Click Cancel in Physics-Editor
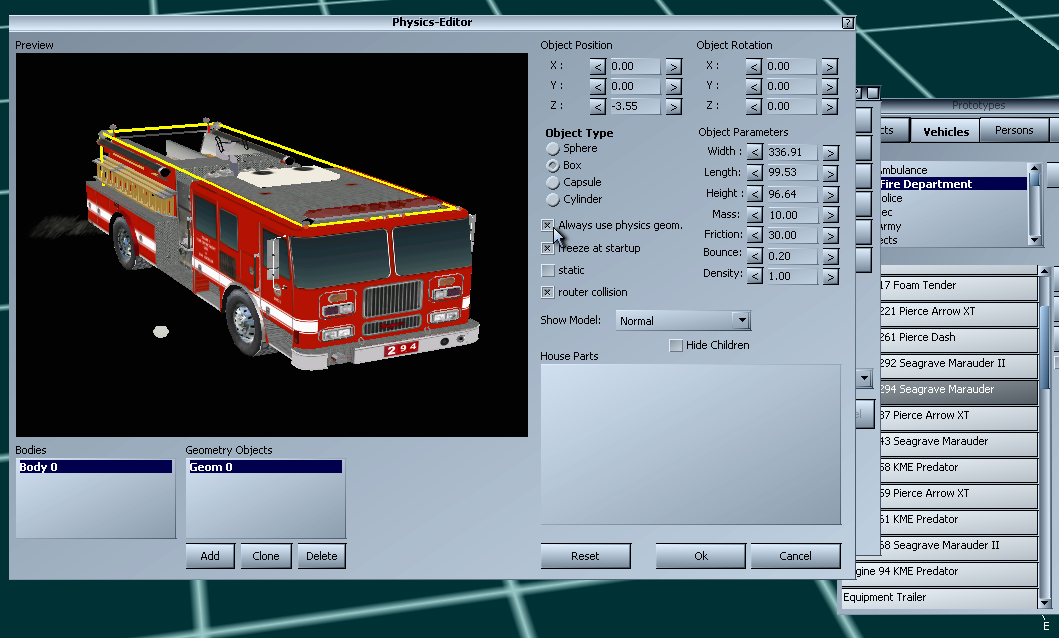 click(796, 556)
